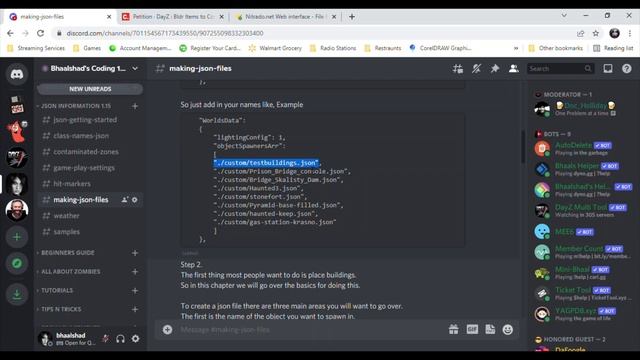Click Download Apps icon in server bar

tap(17, 294)
